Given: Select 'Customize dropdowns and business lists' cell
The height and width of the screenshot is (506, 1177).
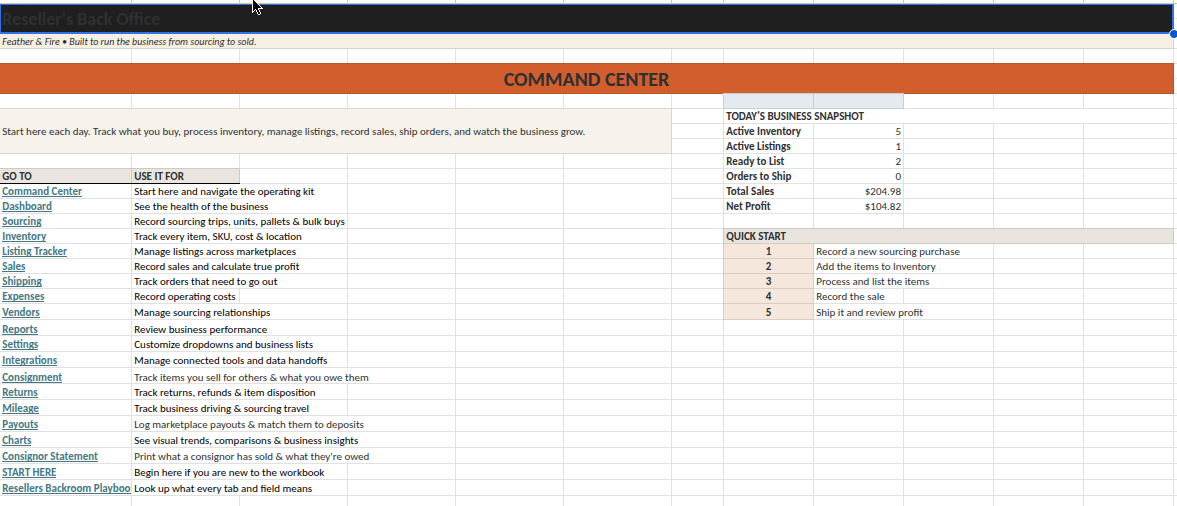Looking at the screenshot, I should (x=224, y=345).
